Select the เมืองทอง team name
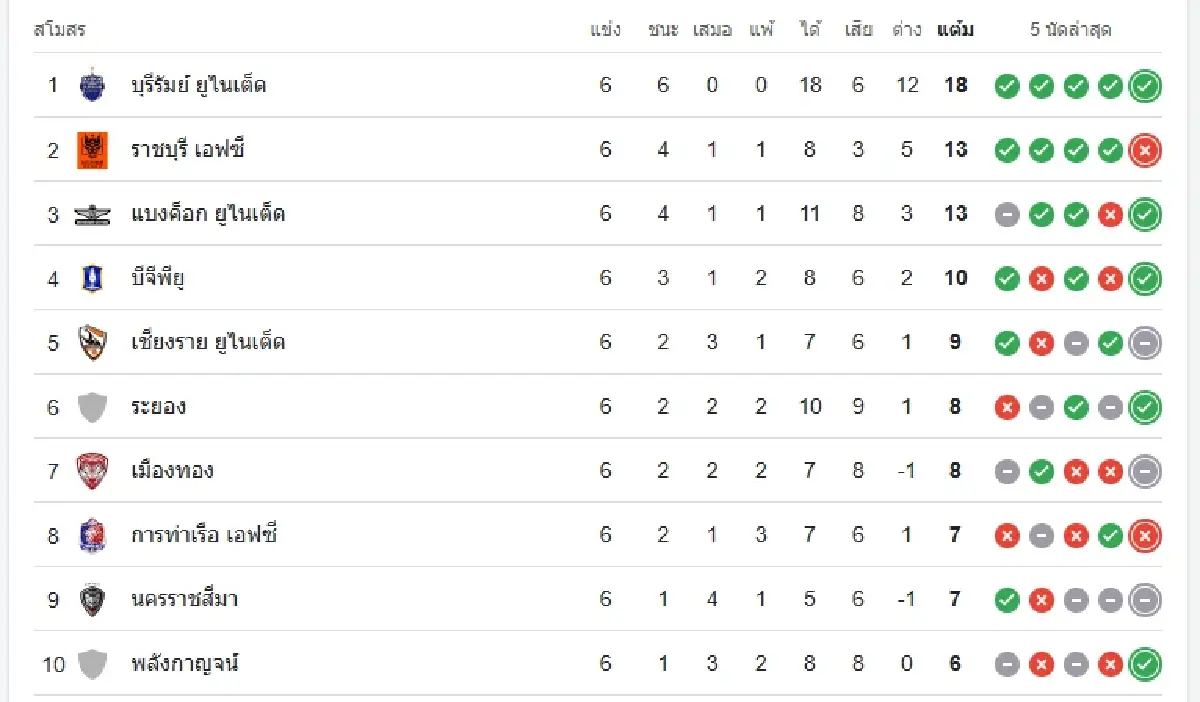The height and width of the screenshot is (702, 1200). 172,471
